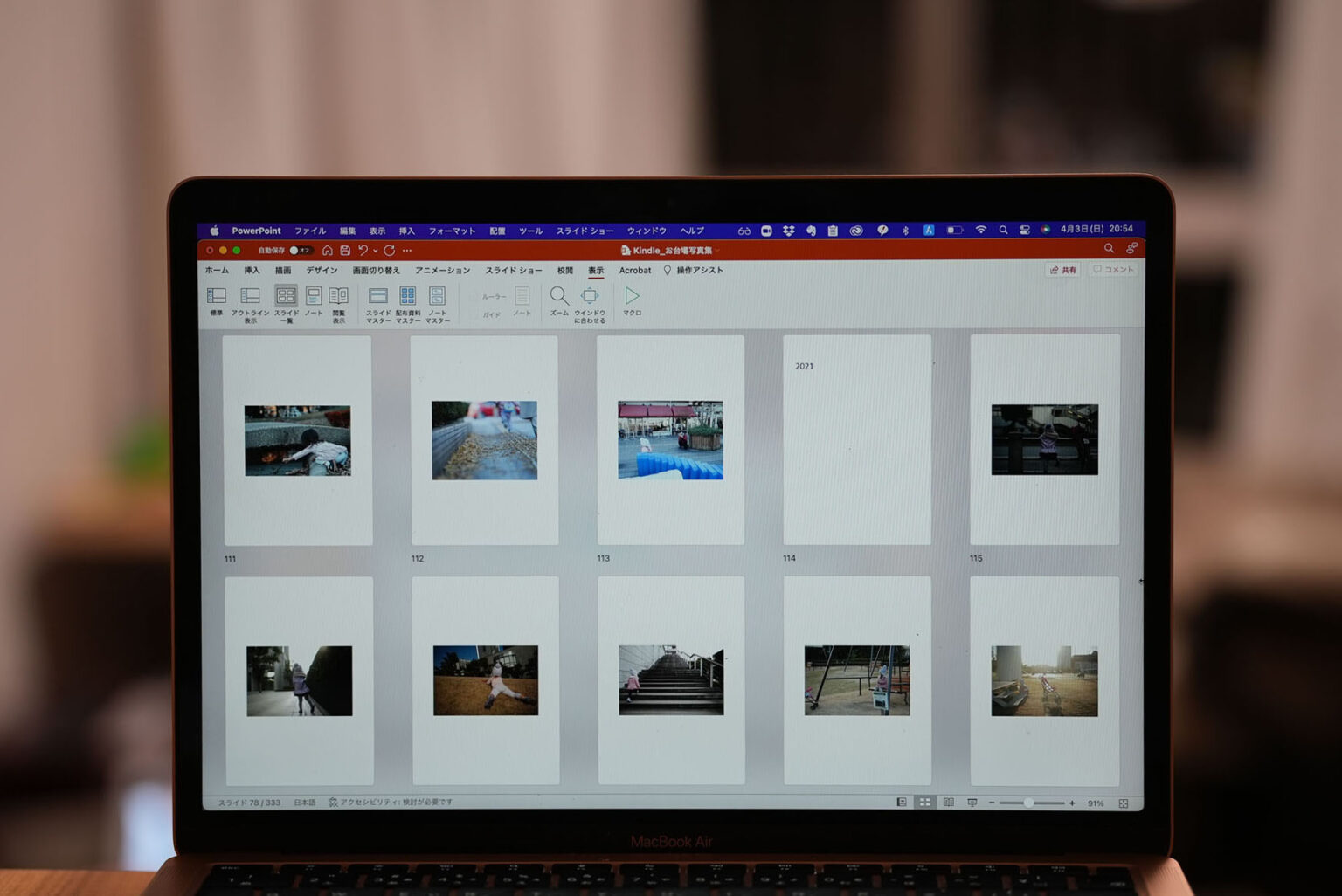Open Reading view (閲覧表示)
The width and height of the screenshot is (1342, 896).
(338, 297)
